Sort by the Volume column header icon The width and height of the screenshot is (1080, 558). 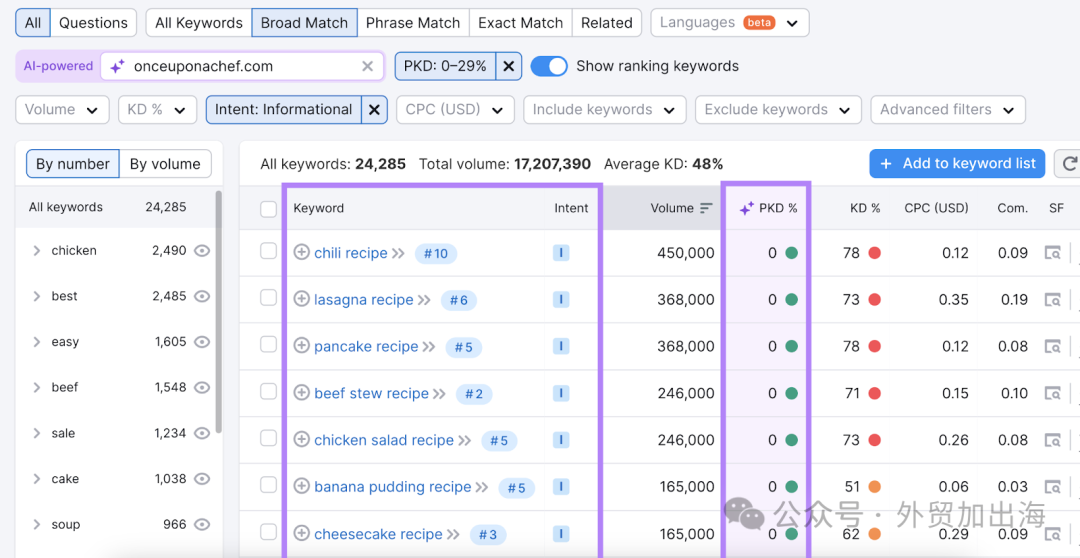click(x=707, y=208)
